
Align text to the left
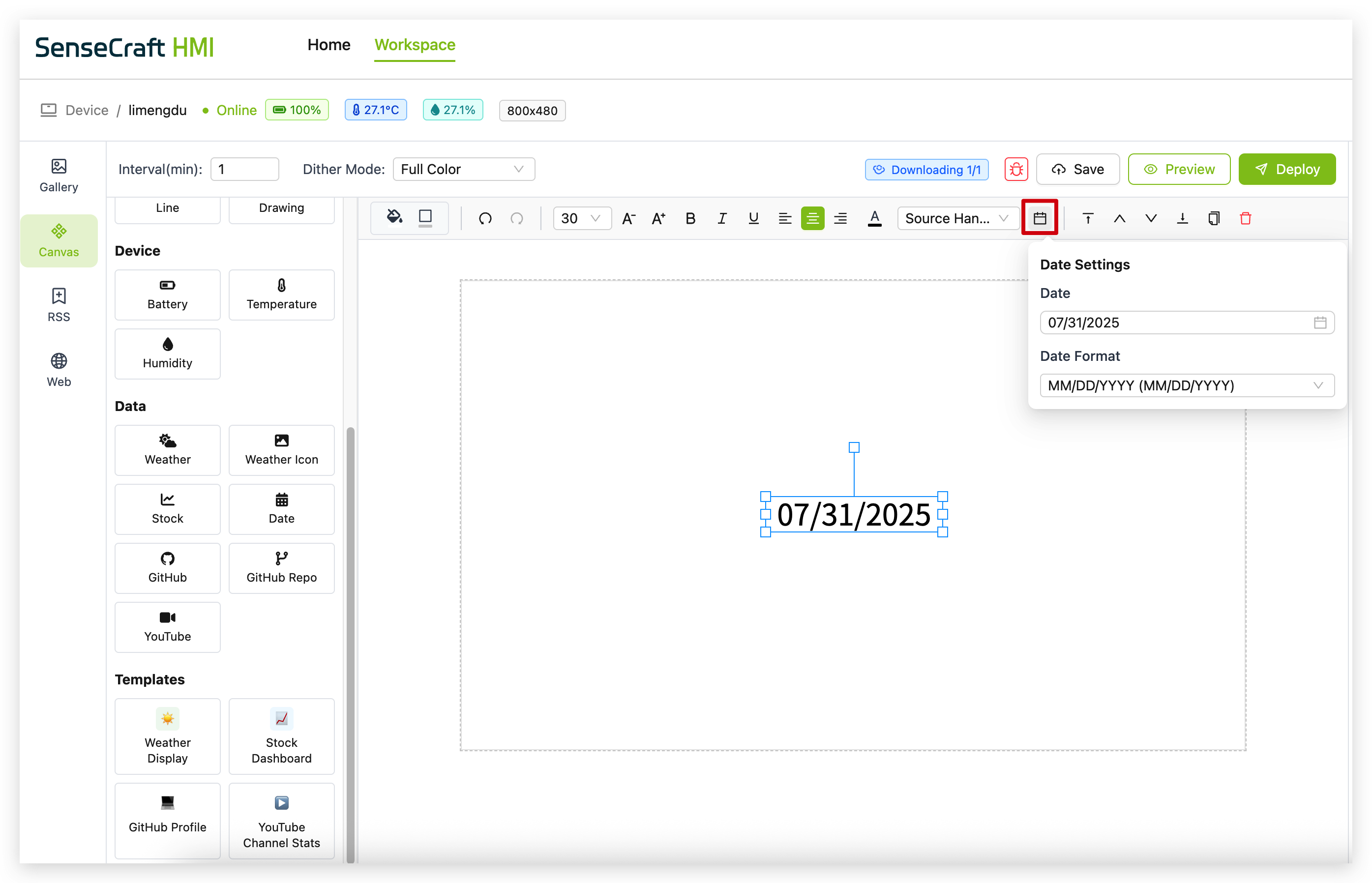coord(784,218)
